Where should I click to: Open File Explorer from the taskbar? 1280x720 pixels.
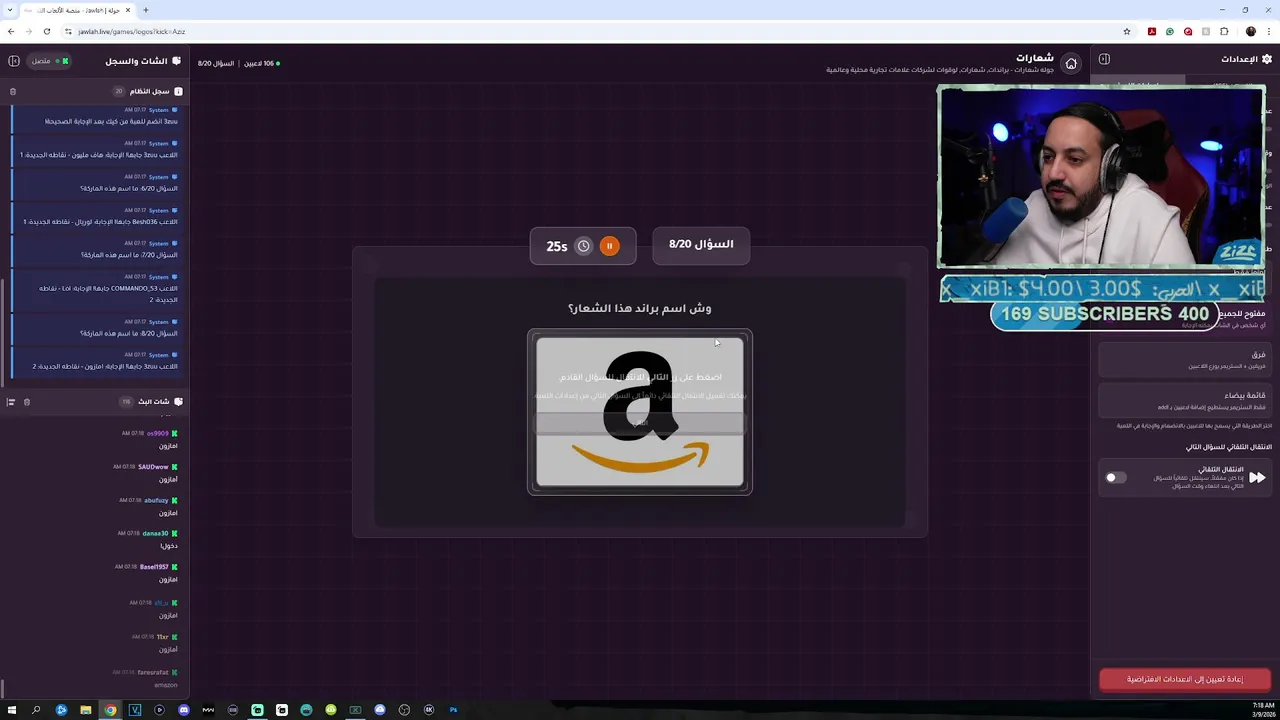(x=85, y=710)
